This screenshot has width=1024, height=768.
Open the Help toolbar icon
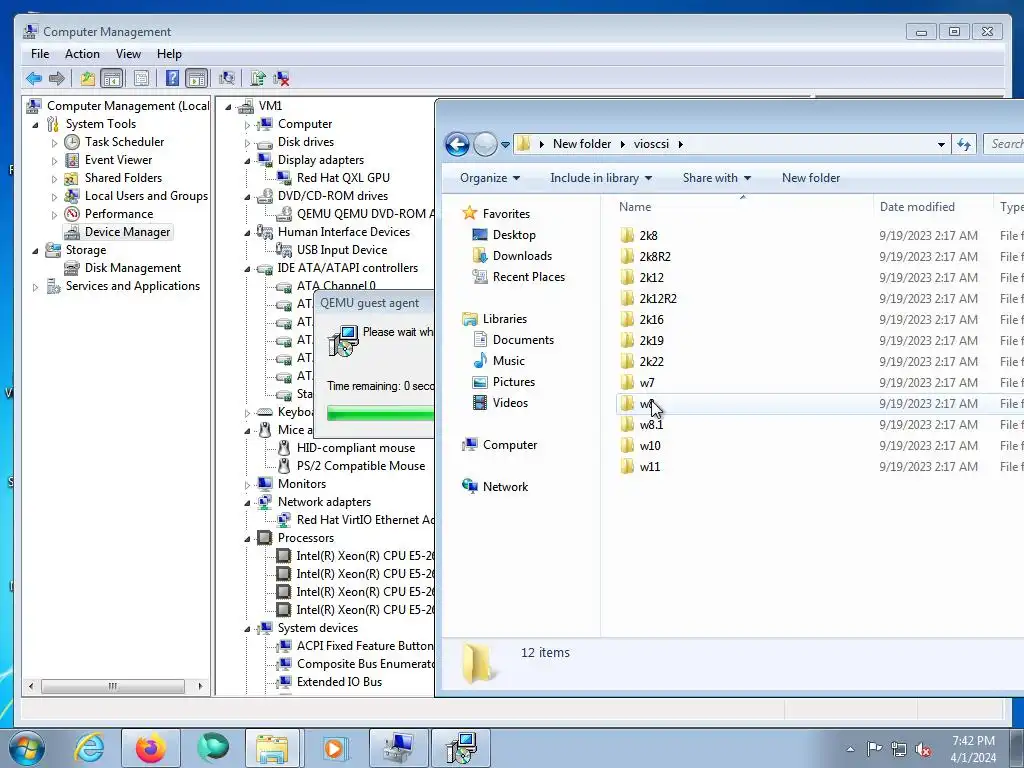click(172, 79)
